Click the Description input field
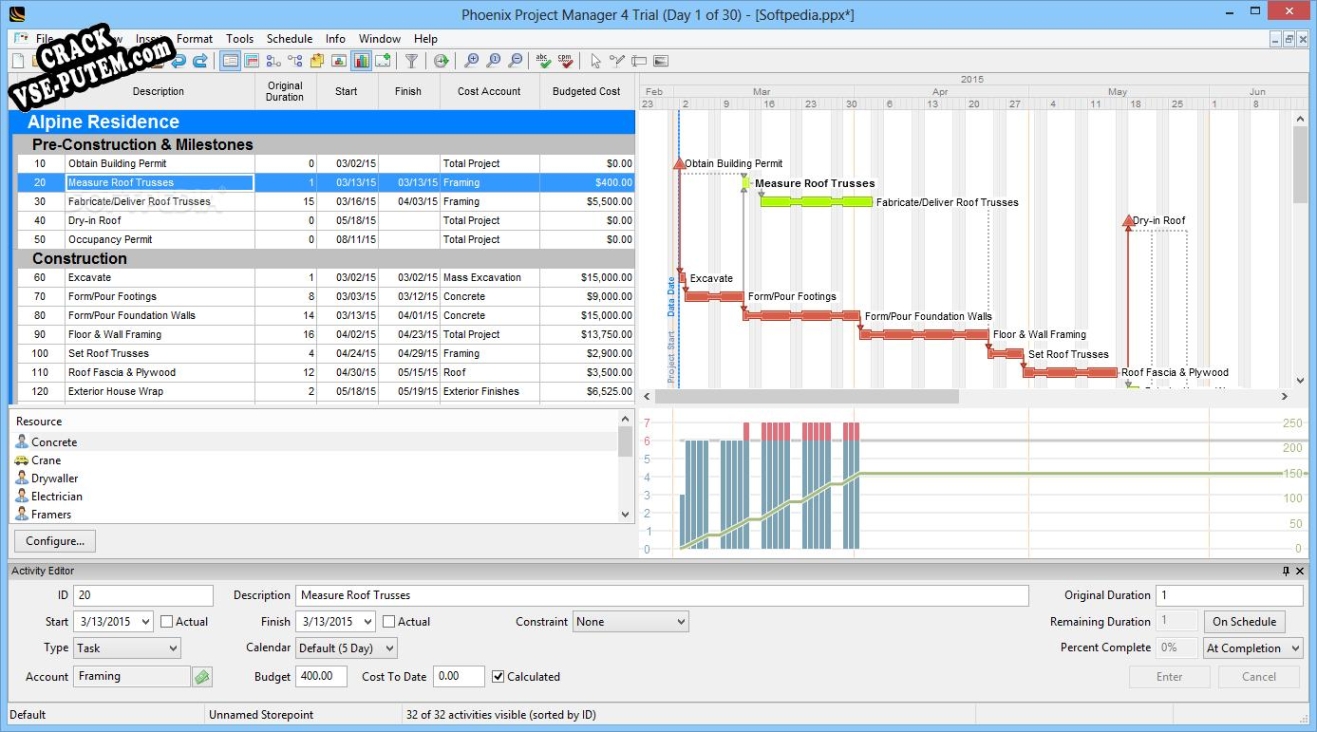 point(662,596)
